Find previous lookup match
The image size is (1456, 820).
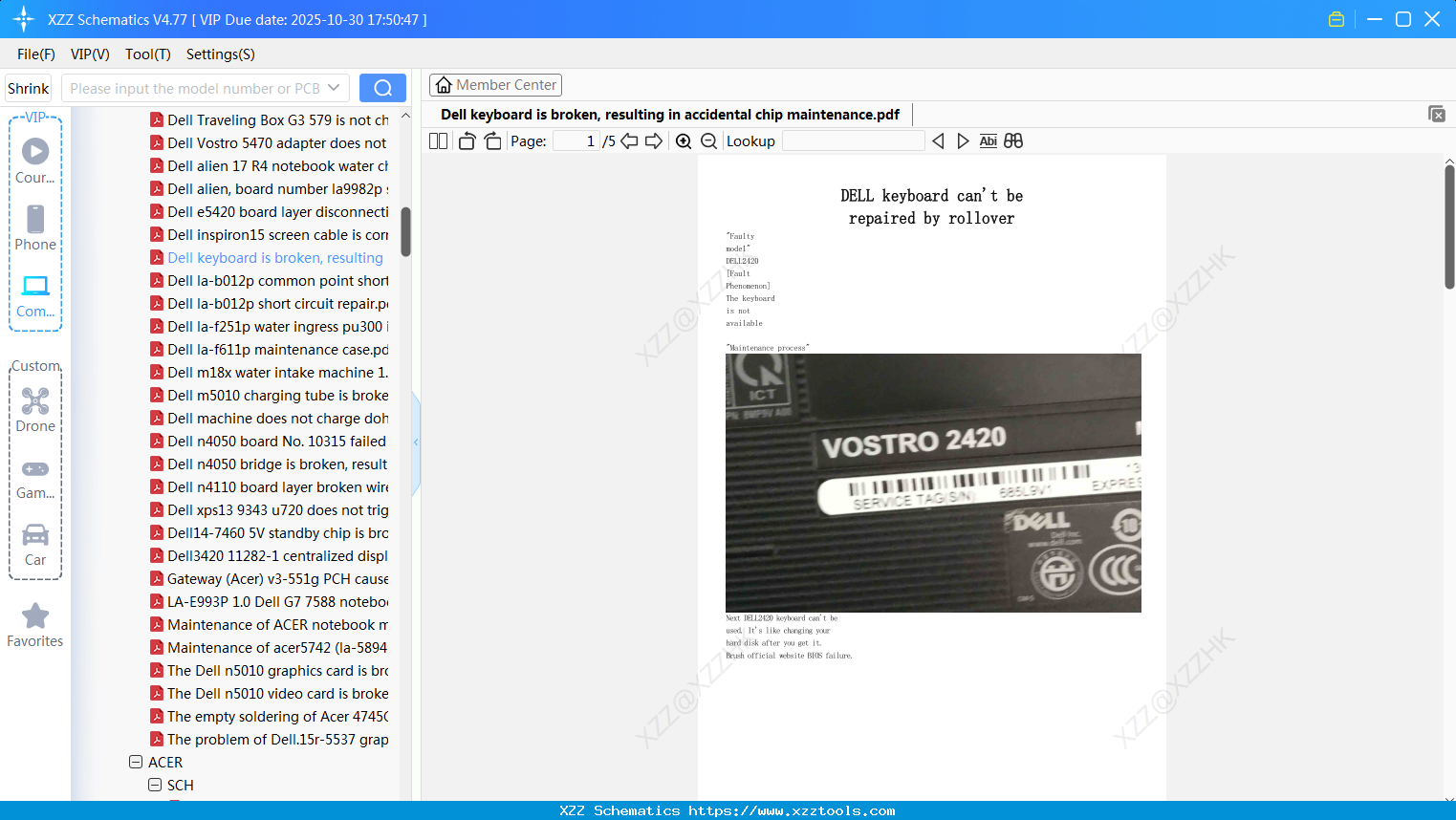938,141
